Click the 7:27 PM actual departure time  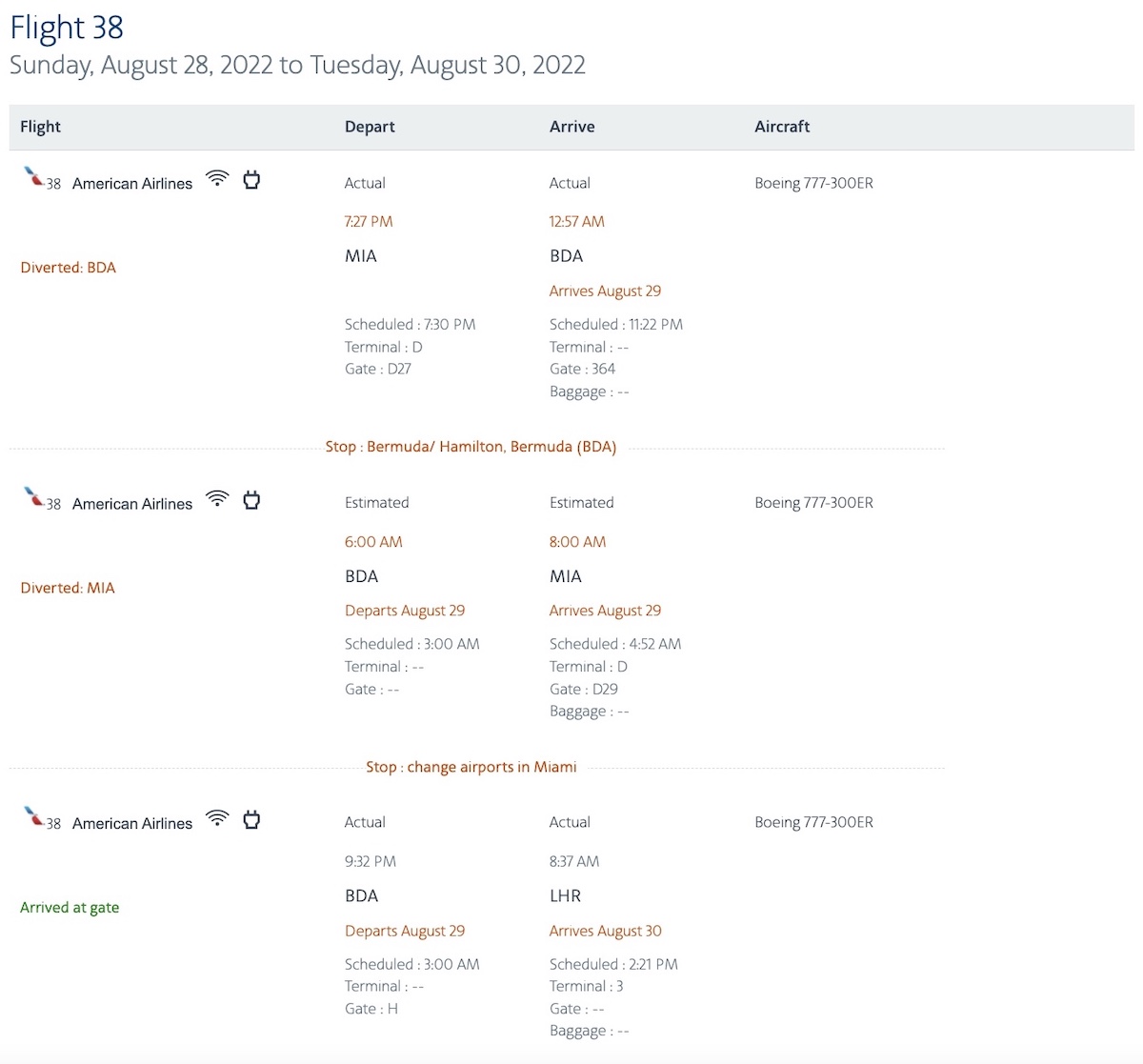(x=369, y=221)
